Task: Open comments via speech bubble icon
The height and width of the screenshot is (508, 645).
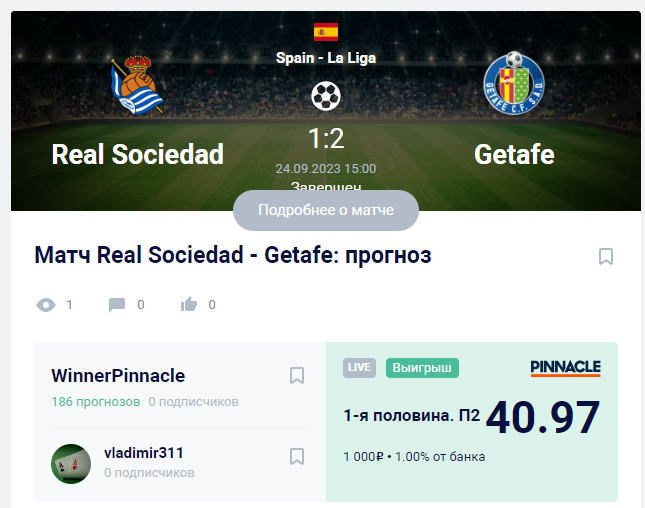Action: (x=117, y=305)
